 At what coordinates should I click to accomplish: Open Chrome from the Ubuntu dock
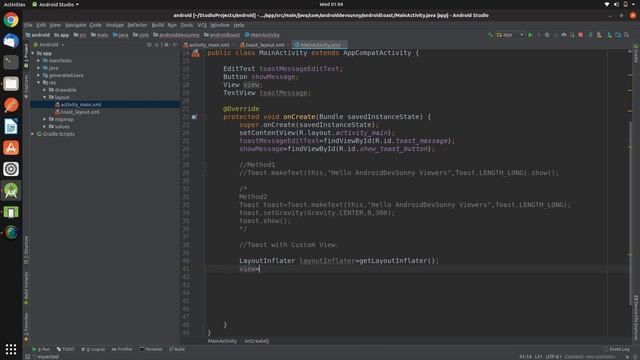[x=11, y=20]
